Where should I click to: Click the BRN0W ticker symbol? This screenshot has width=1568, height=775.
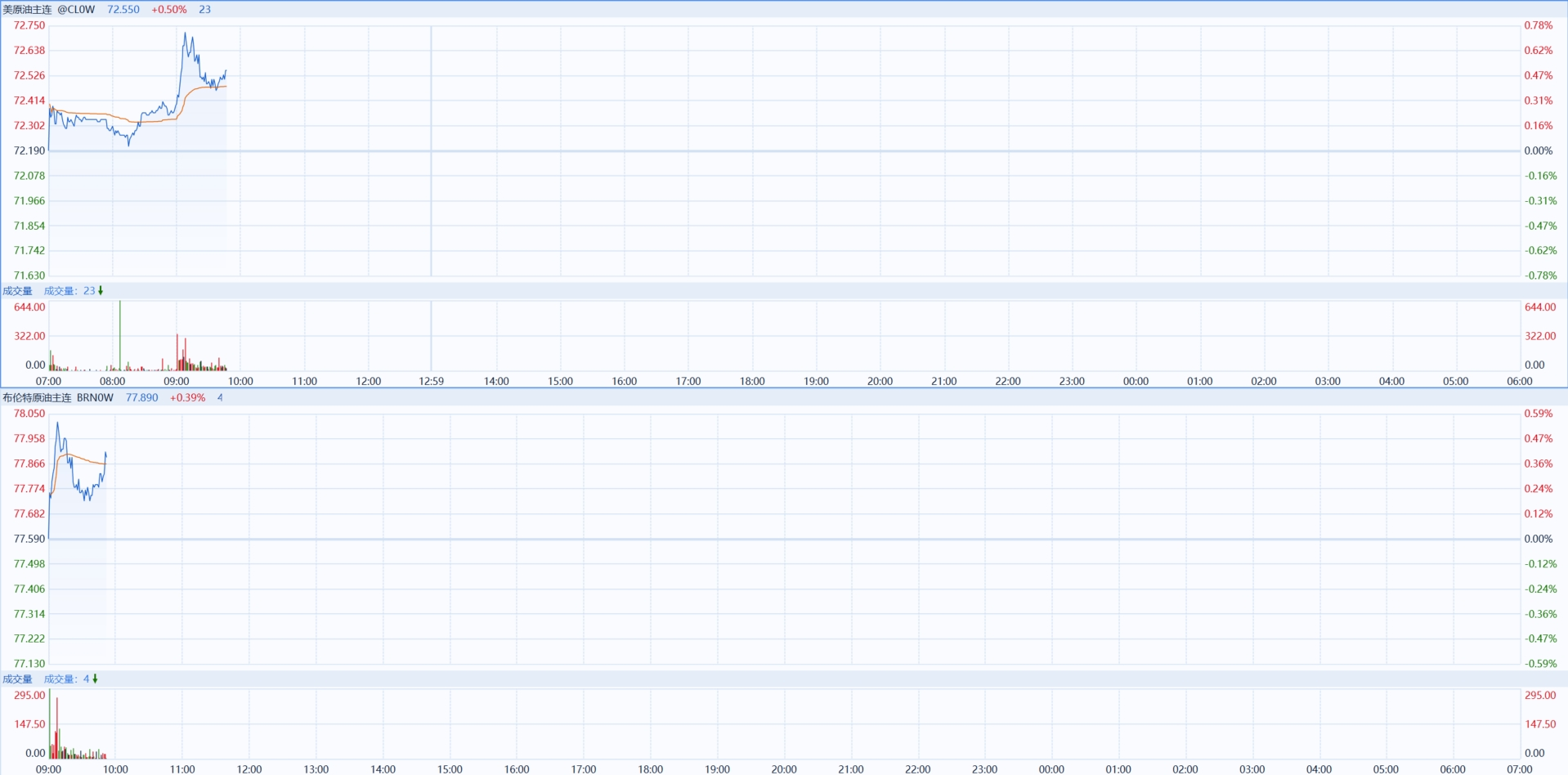tap(95, 398)
